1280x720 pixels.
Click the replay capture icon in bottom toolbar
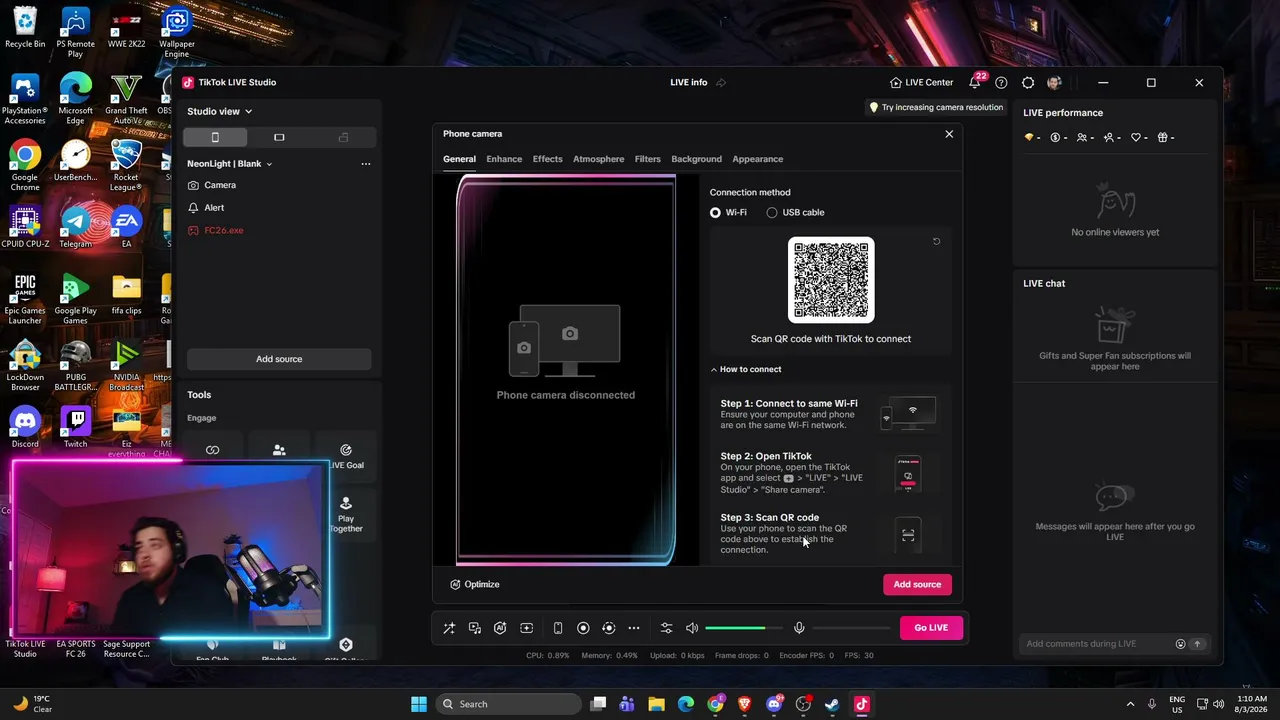click(608, 628)
